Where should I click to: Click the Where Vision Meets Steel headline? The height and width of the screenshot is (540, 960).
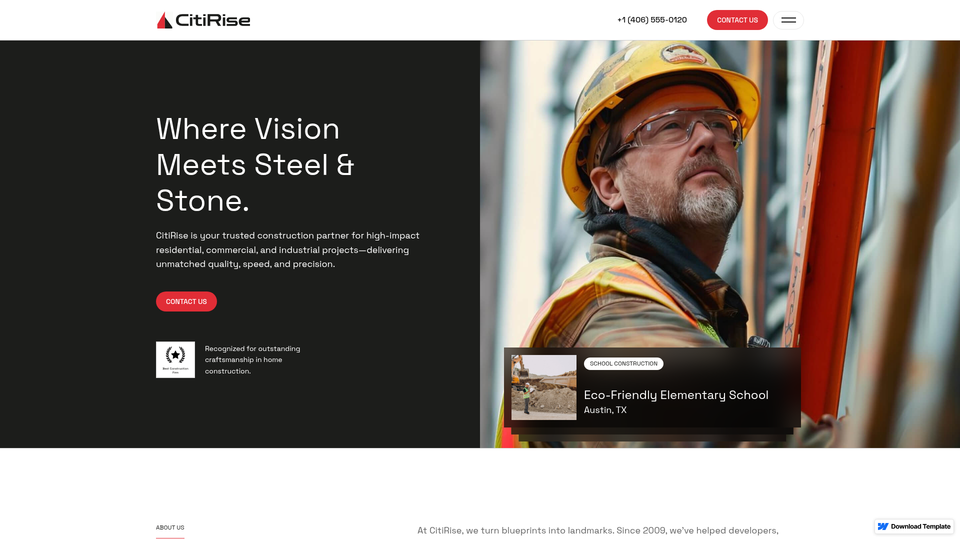tap(255, 165)
